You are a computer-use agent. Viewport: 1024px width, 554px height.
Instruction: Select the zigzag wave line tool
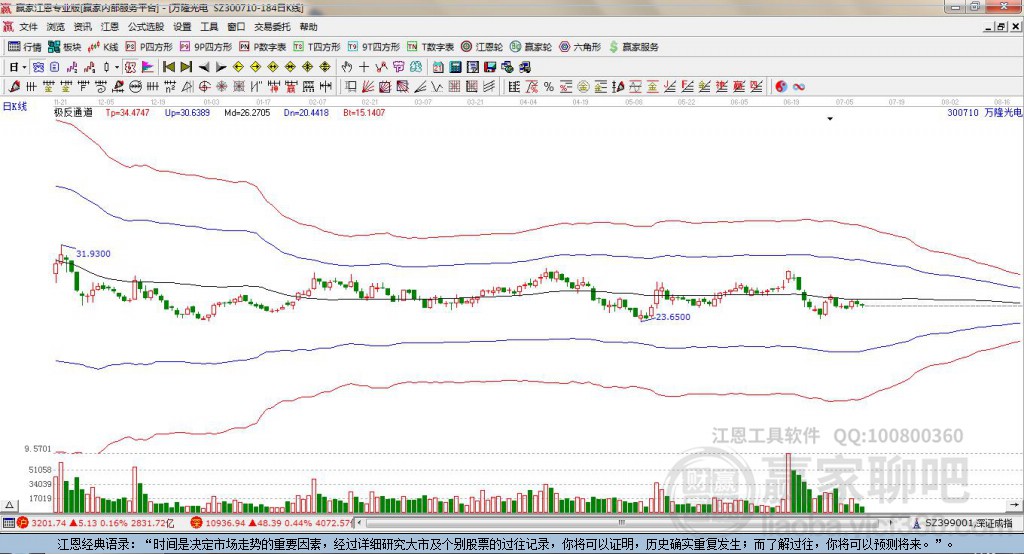point(437,86)
